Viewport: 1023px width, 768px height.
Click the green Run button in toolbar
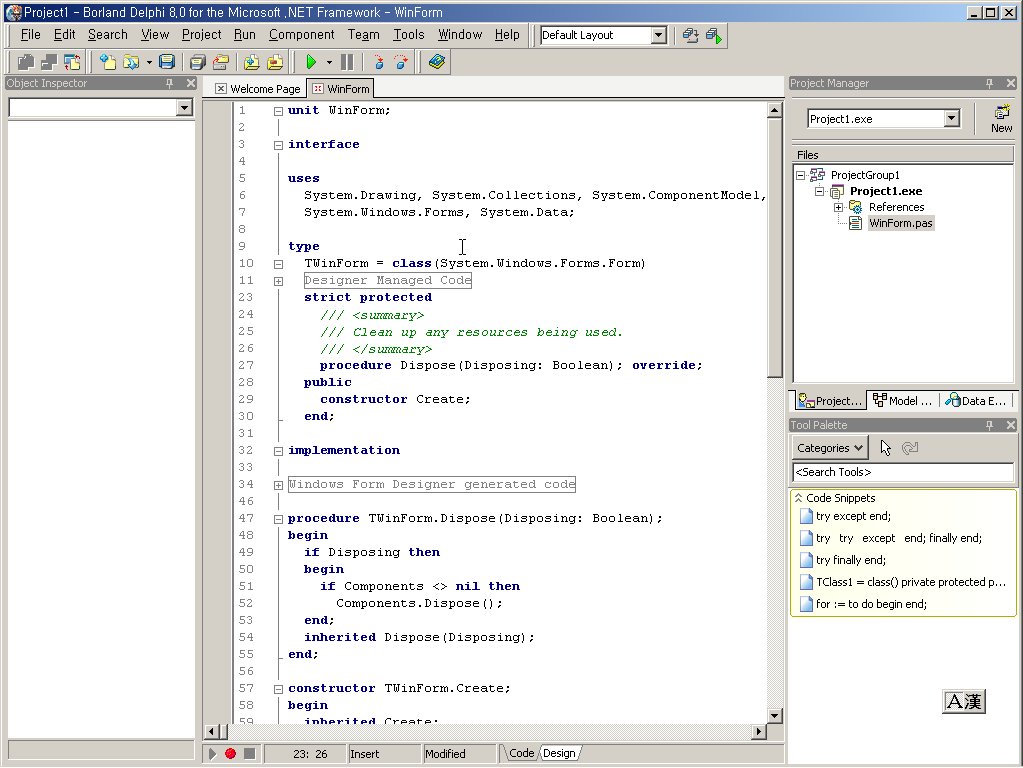(311, 62)
